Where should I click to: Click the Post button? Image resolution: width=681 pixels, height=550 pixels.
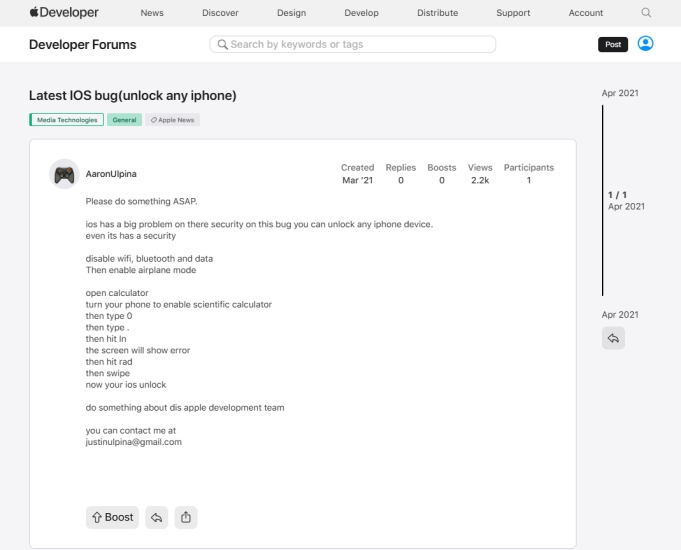[612, 45]
